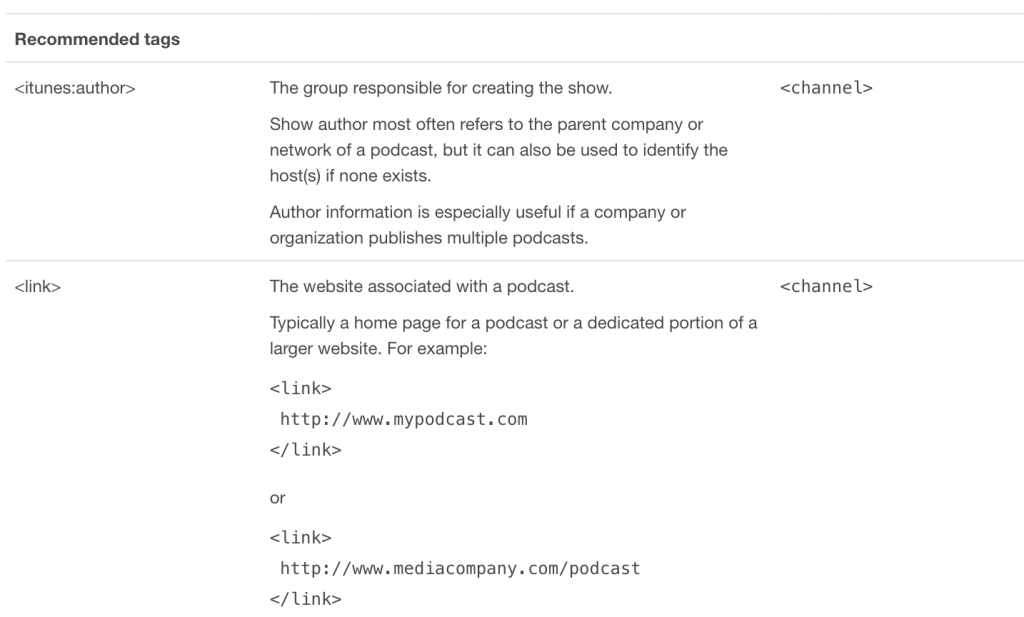Image resolution: width=1024 pixels, height=617 pixels.
Task: Select the <link> tag name in left column
Action: tap(38, 287)
